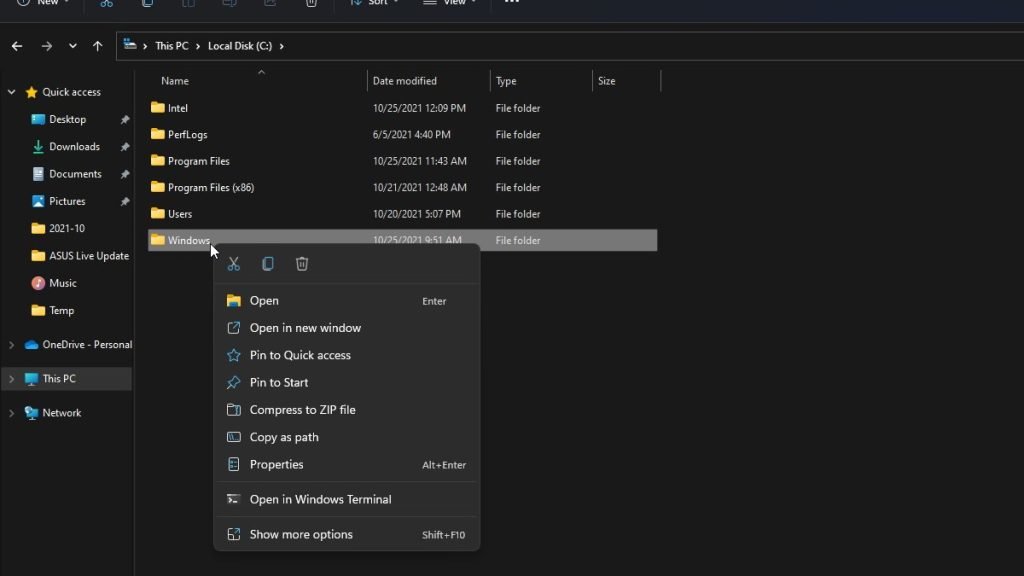
Task: Click the Network icon in the sidebar
Action: coord(31,413)
